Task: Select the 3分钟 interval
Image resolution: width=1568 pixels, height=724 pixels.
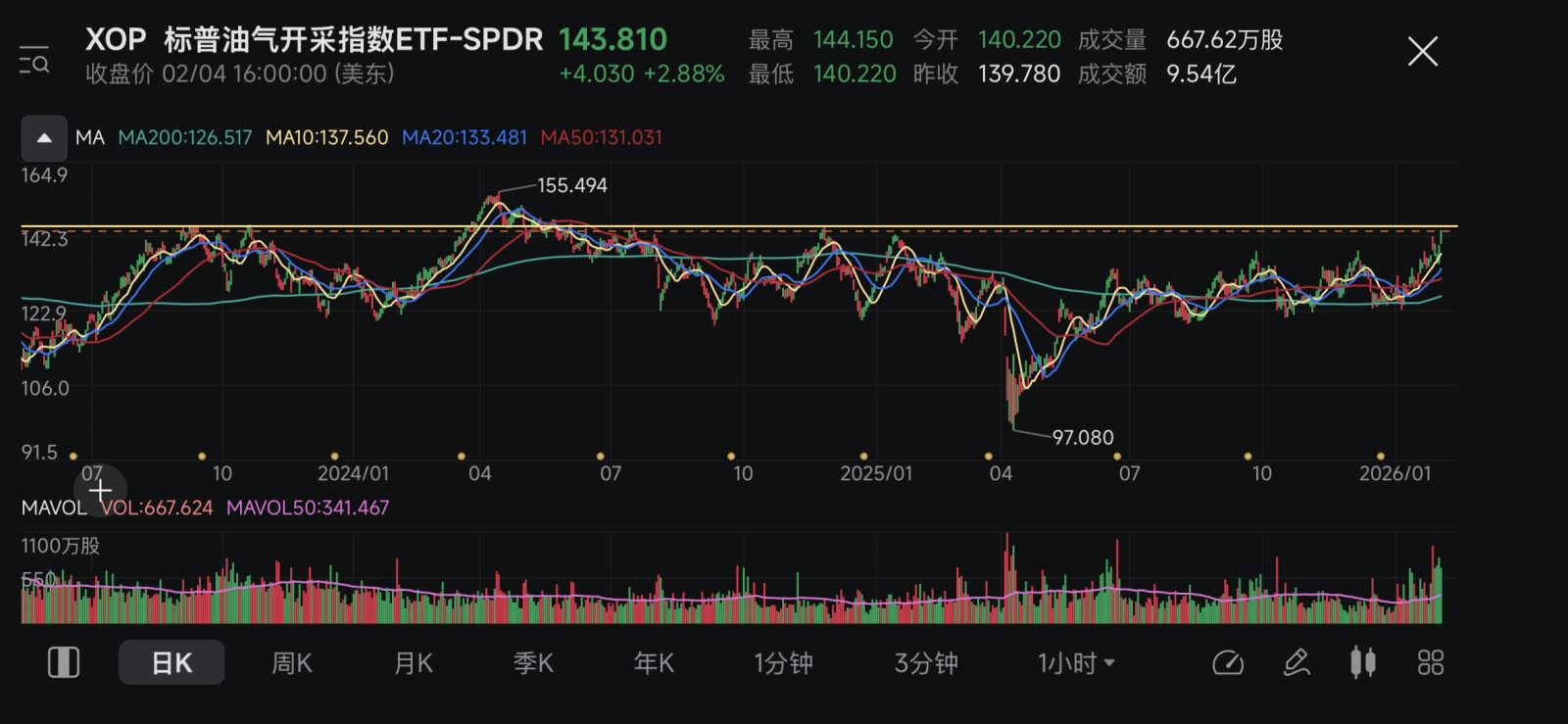Action: click(x=926, y=663)
